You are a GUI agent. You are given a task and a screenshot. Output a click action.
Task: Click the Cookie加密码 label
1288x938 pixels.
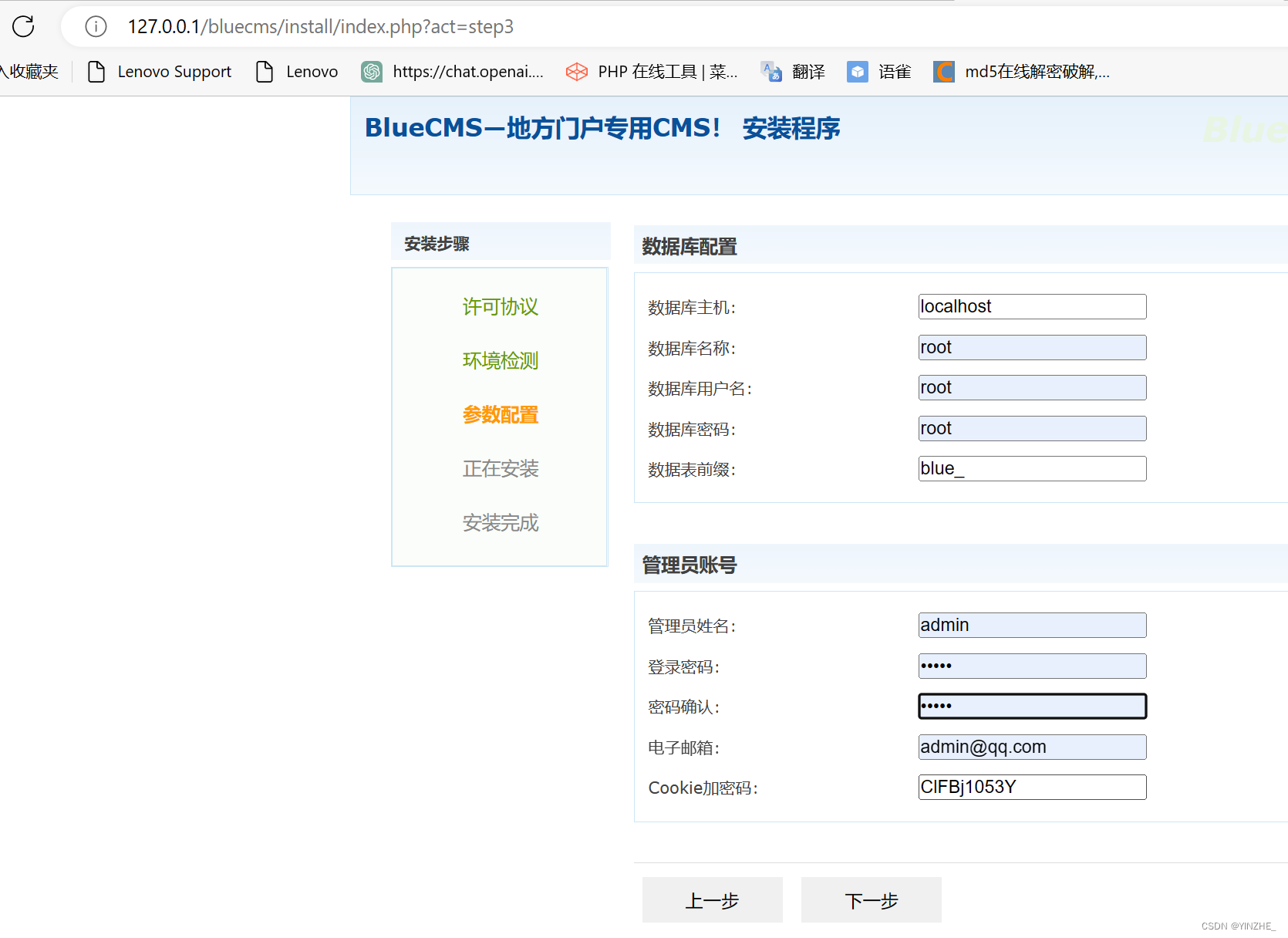pos(703,788)
